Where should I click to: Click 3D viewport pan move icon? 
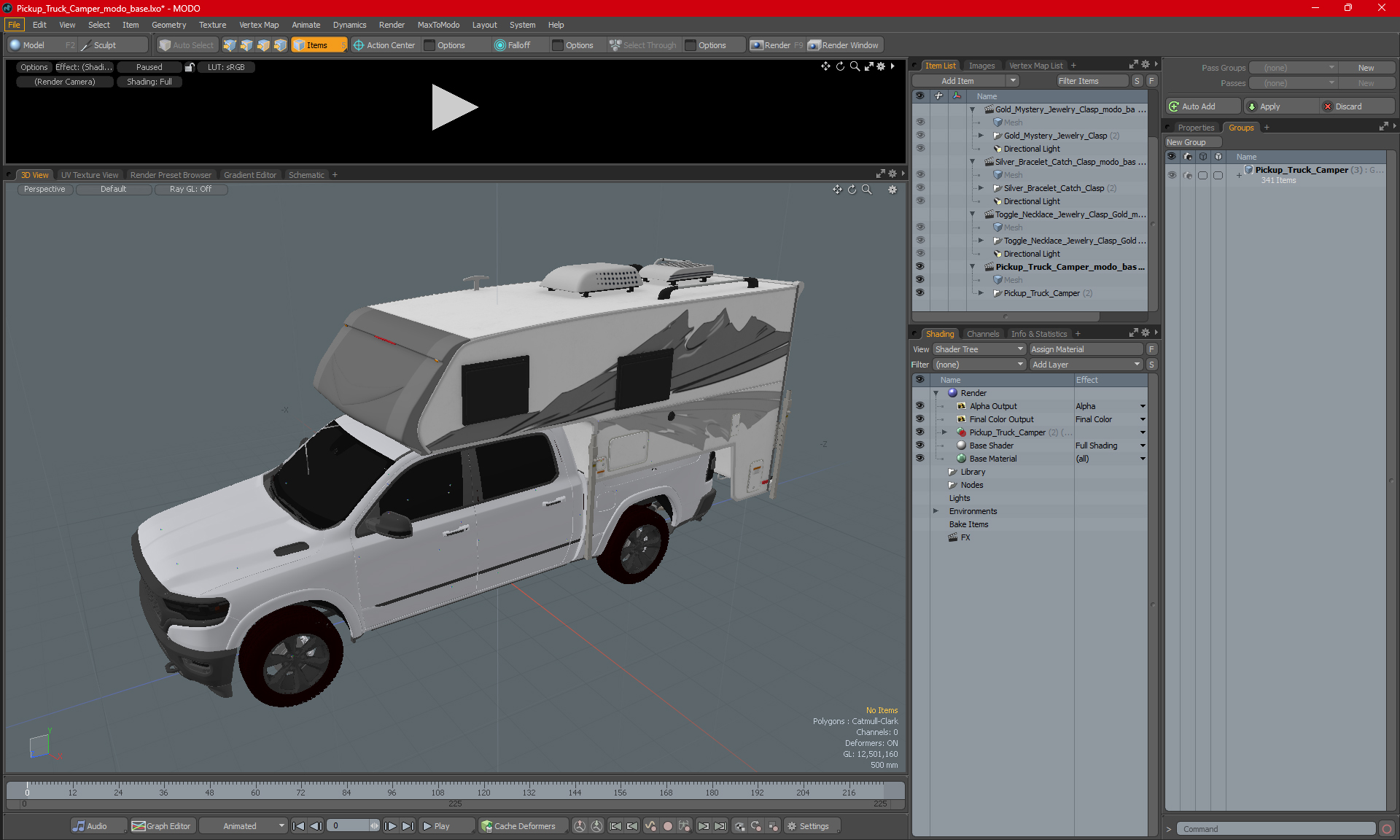pos(837,190)
